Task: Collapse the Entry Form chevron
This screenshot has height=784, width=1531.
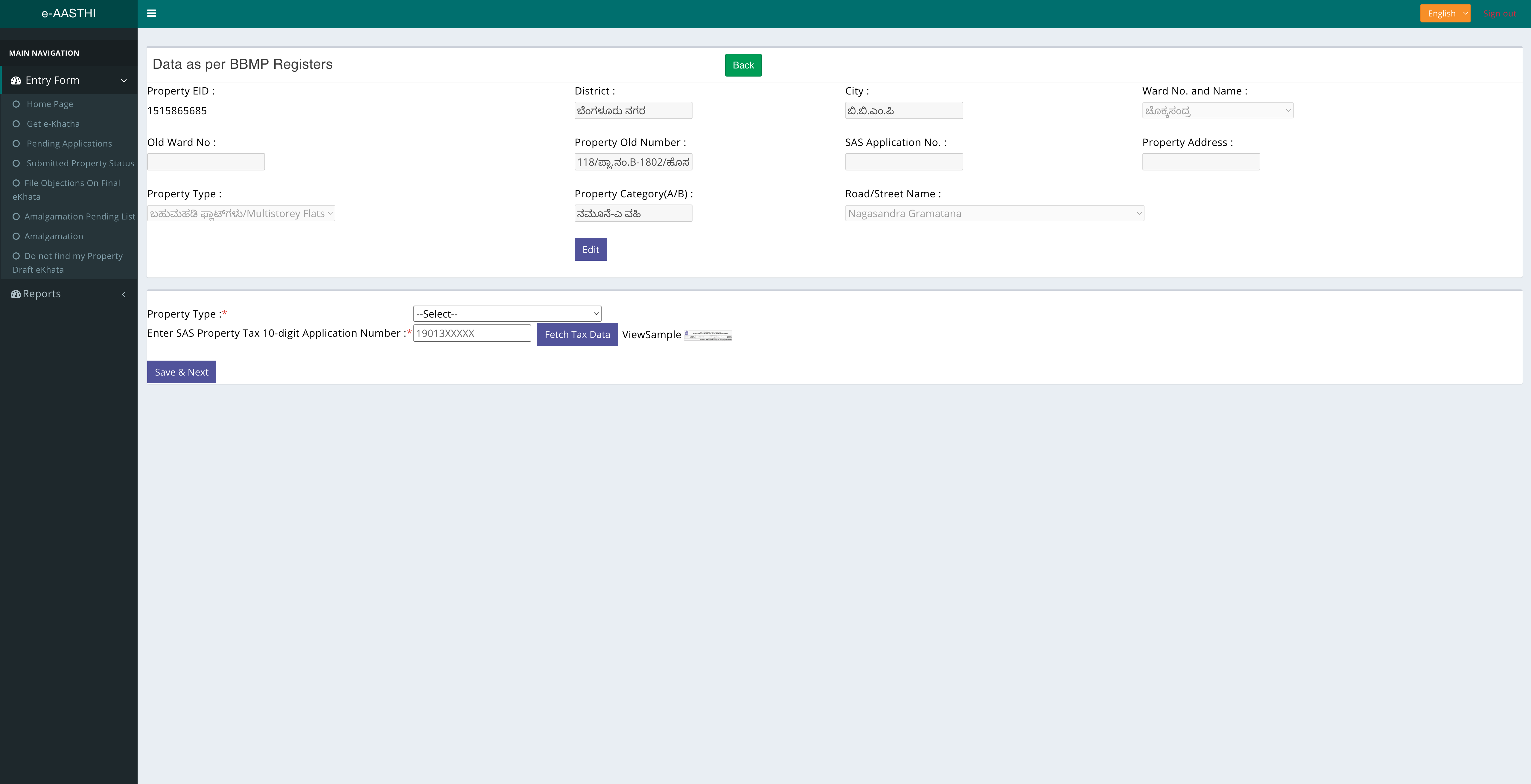Action: tap(124, 81)
